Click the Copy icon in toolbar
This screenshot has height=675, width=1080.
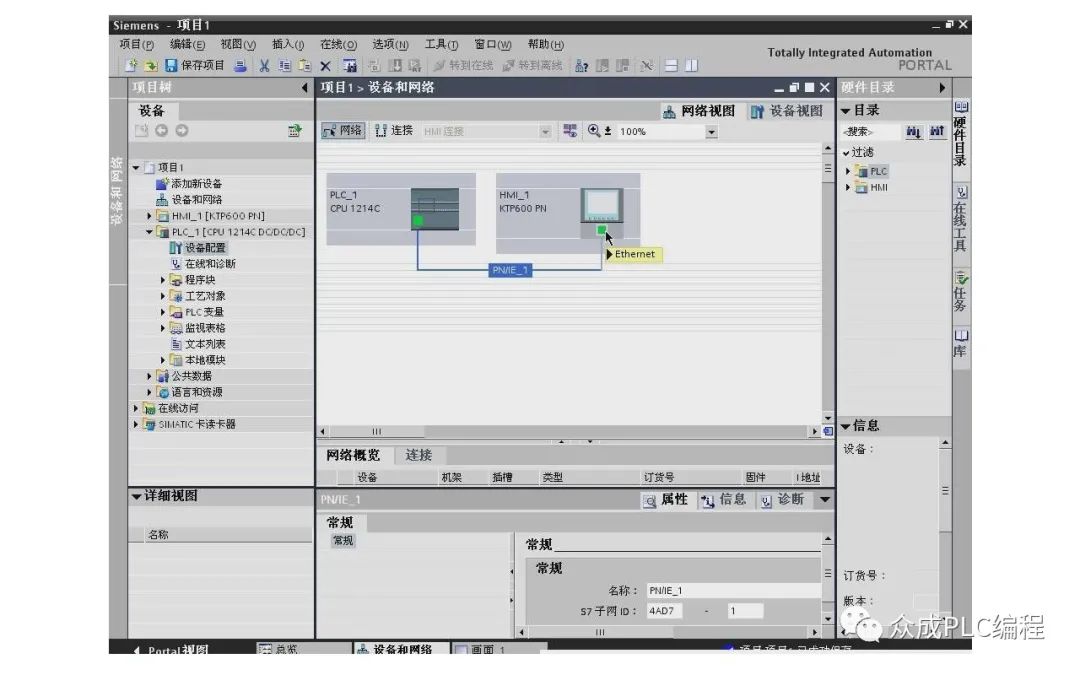(x=284, y=65)
